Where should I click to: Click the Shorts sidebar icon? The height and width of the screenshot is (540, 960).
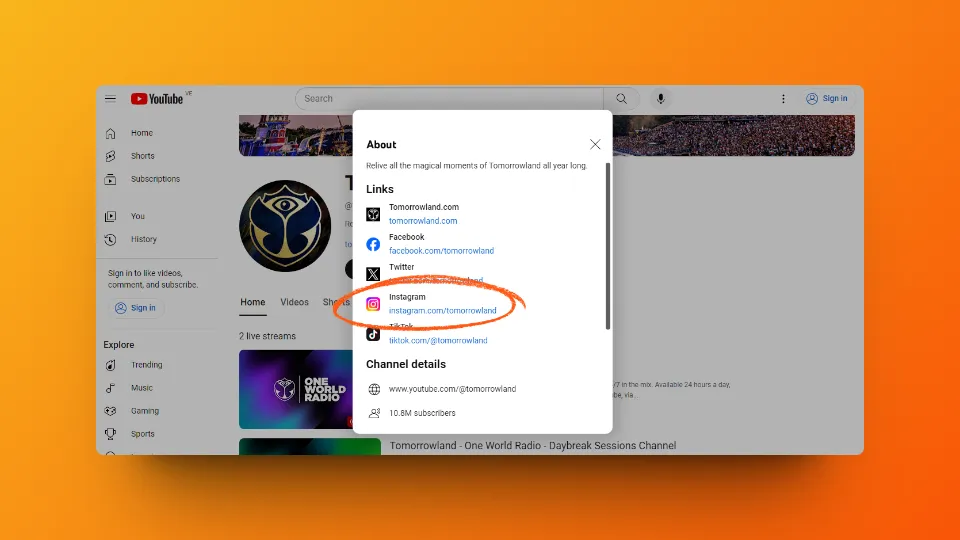pyautogui.click(x=110, y=156)
